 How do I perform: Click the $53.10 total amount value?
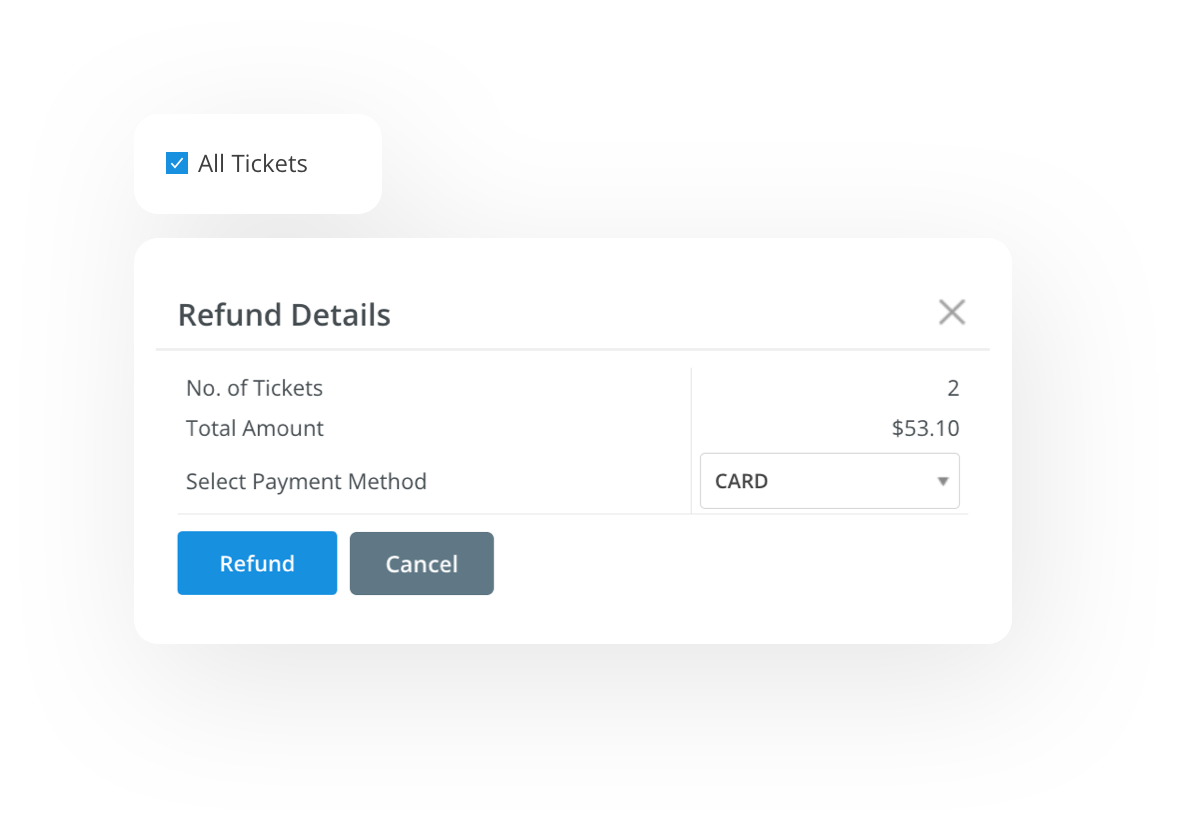925,429
